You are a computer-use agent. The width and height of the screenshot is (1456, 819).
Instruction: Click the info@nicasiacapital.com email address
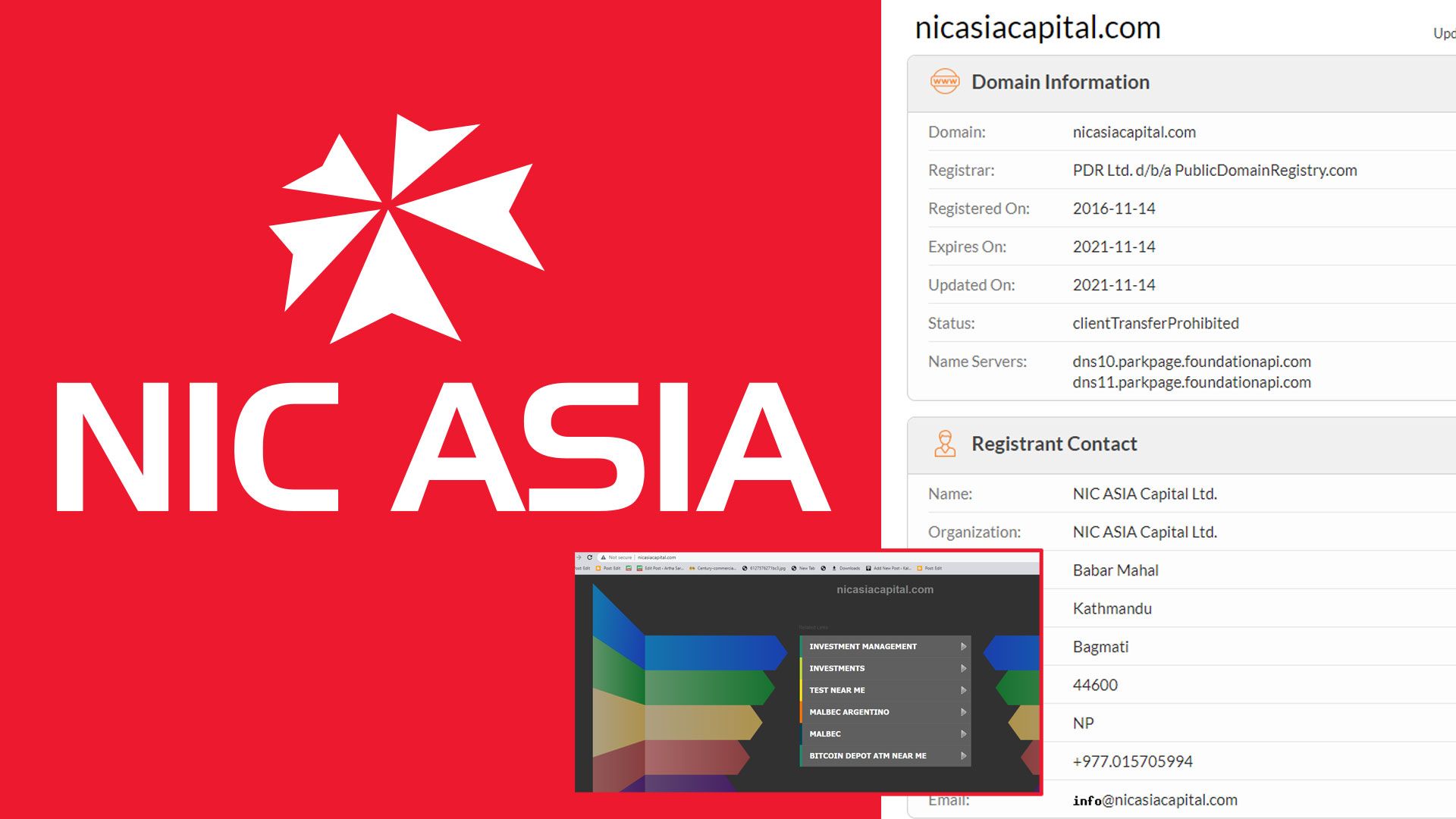coord(1155,800)
